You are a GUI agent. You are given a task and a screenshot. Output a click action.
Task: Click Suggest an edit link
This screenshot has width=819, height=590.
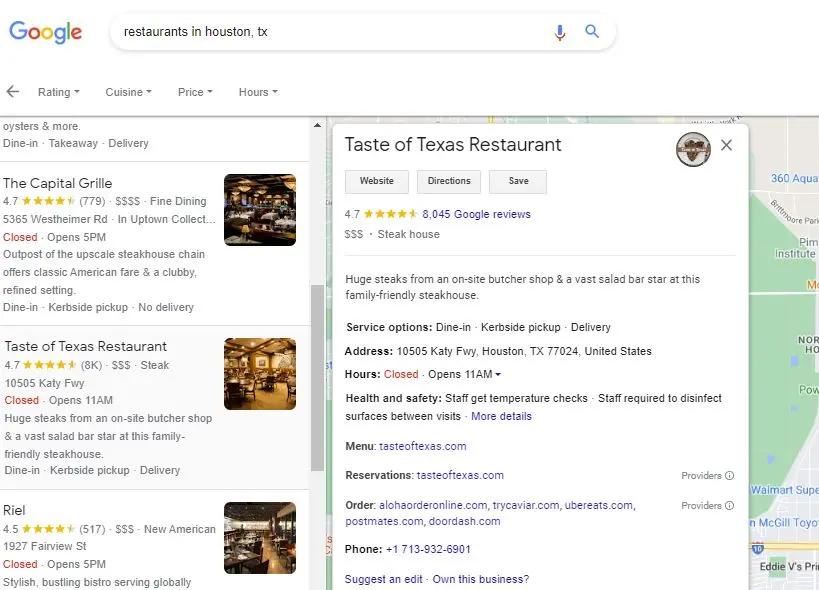(x=383, y=579)
